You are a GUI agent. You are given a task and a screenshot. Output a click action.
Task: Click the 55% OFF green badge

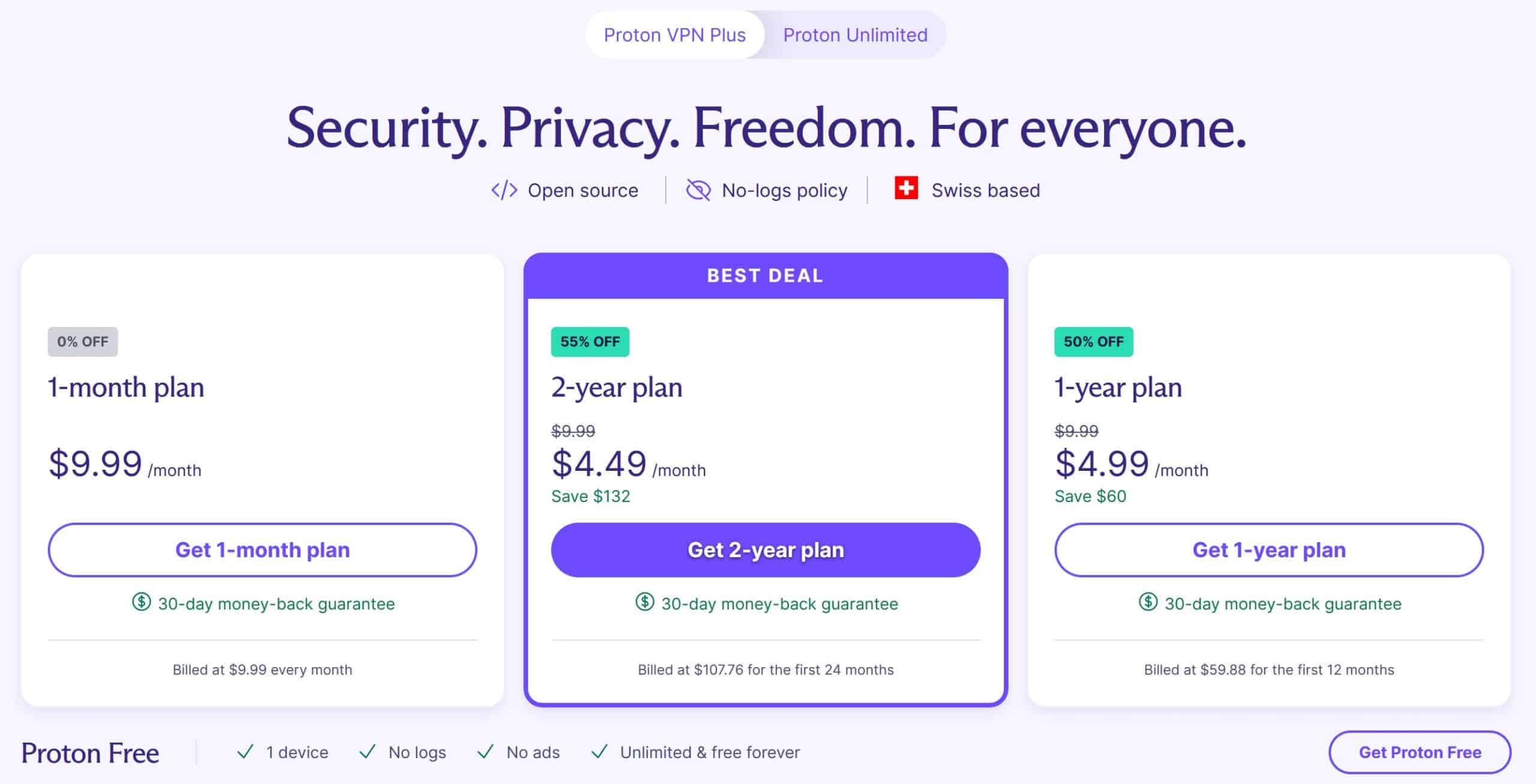590,342
